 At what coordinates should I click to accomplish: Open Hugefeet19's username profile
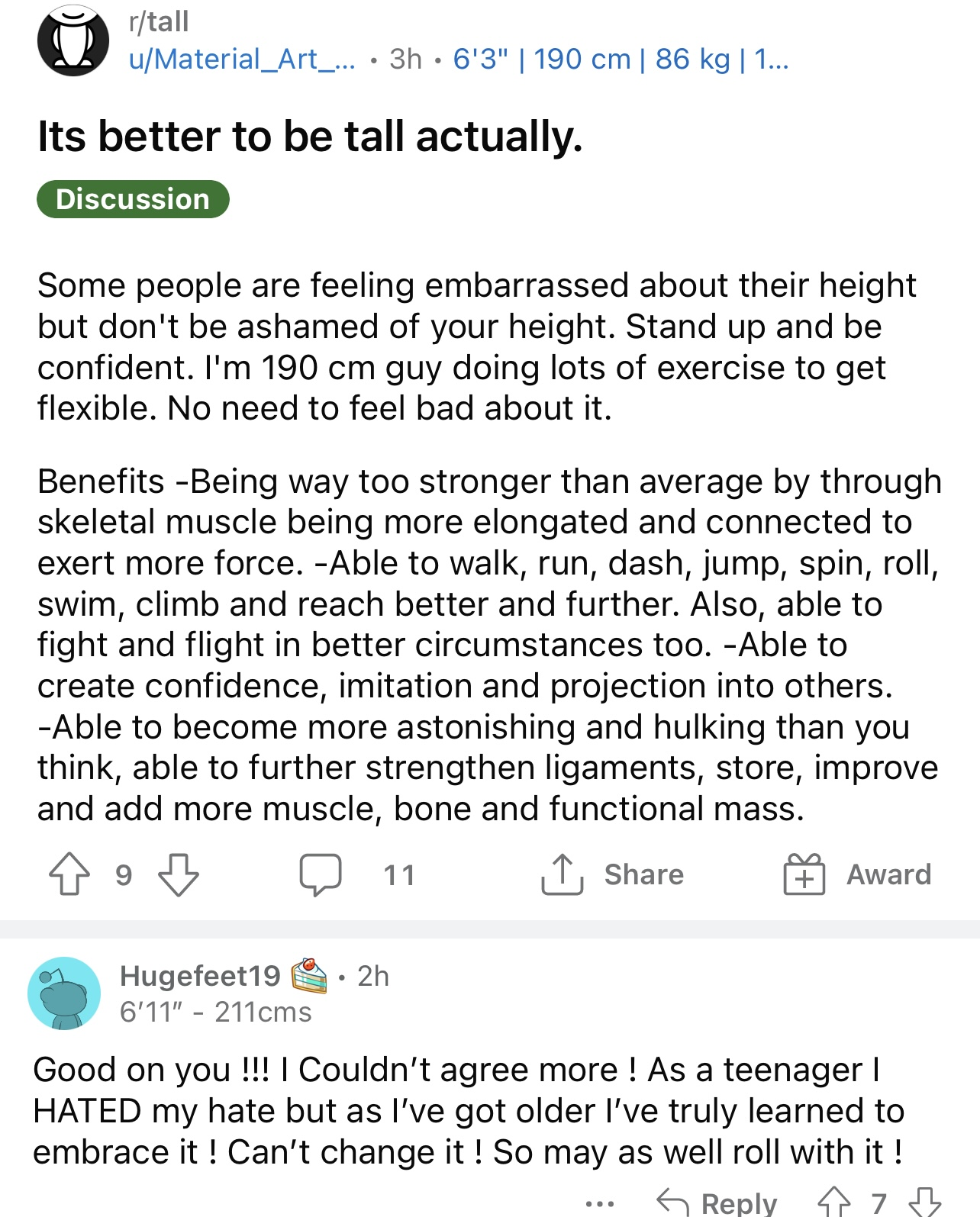tap(201, 976)
